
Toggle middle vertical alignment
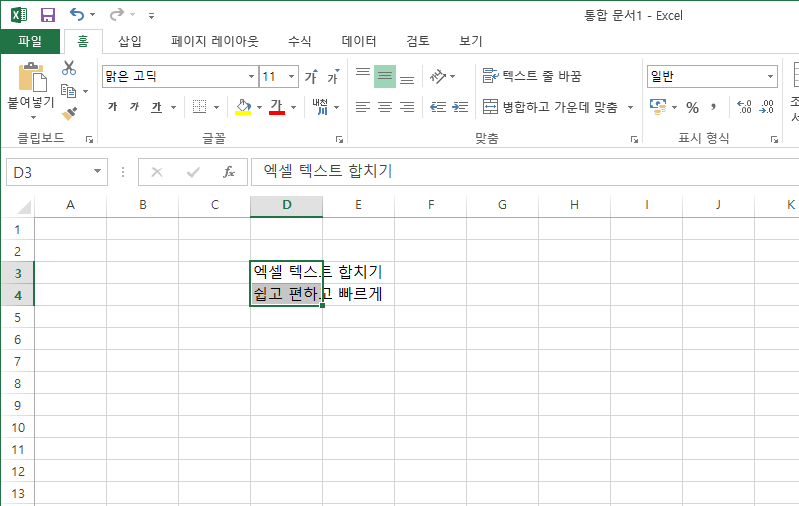[x=385, y=76]
